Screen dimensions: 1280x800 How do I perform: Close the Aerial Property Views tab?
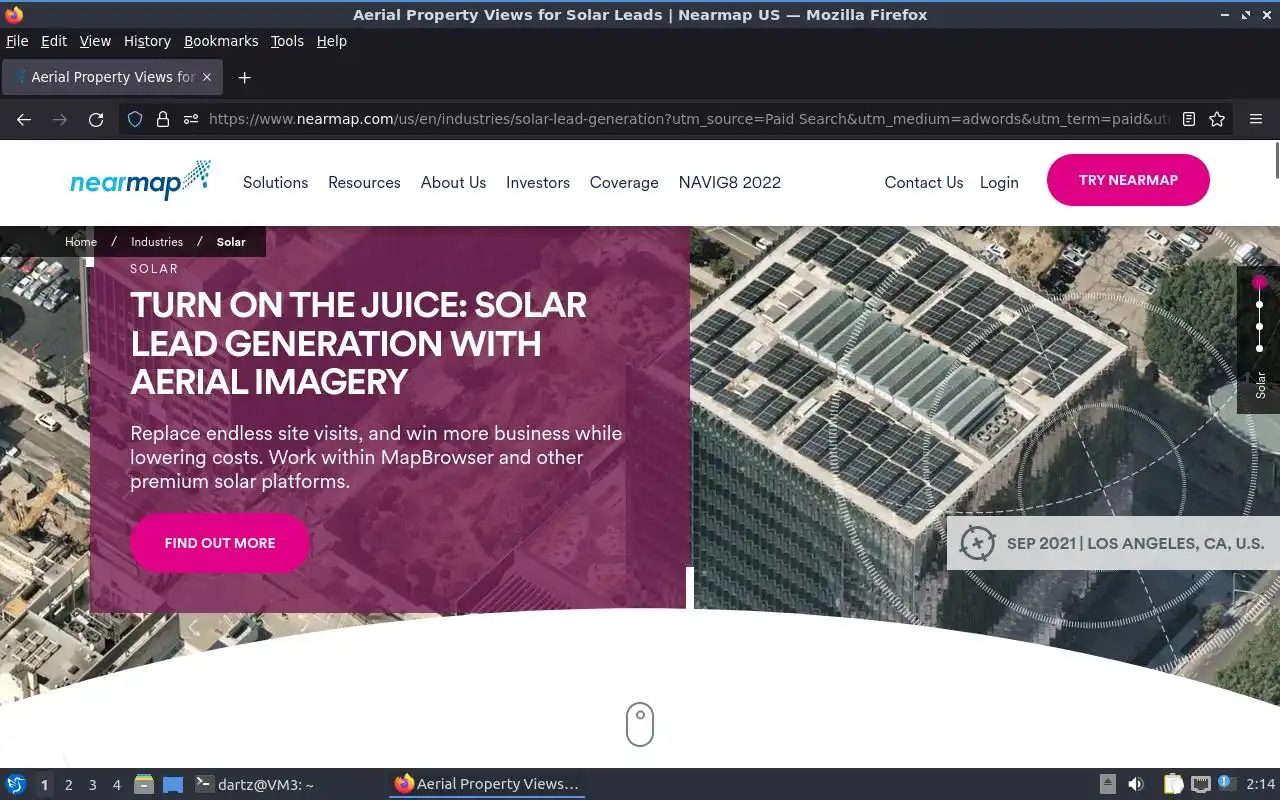207,77
